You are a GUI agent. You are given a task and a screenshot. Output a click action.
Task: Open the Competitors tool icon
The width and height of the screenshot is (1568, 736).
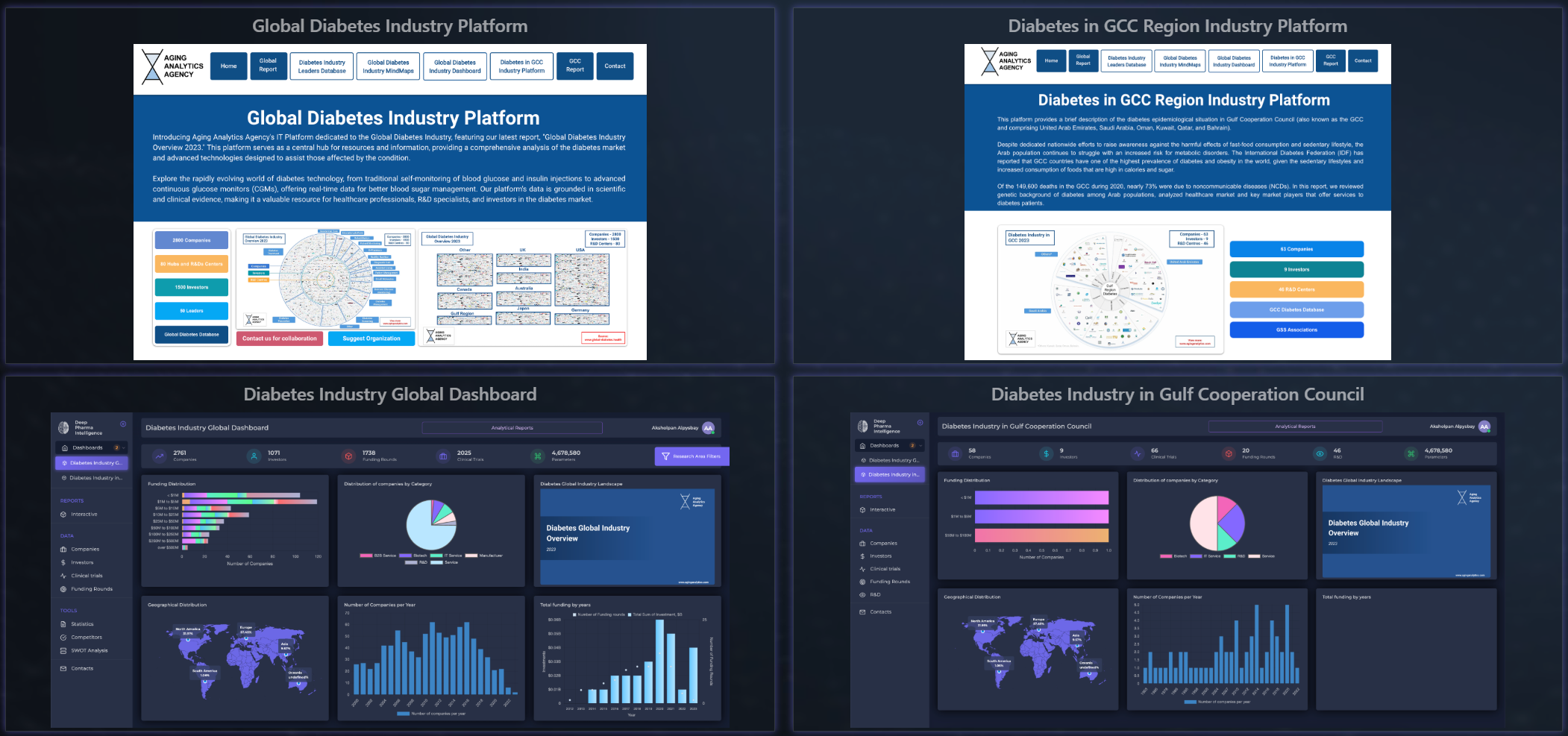63,638
